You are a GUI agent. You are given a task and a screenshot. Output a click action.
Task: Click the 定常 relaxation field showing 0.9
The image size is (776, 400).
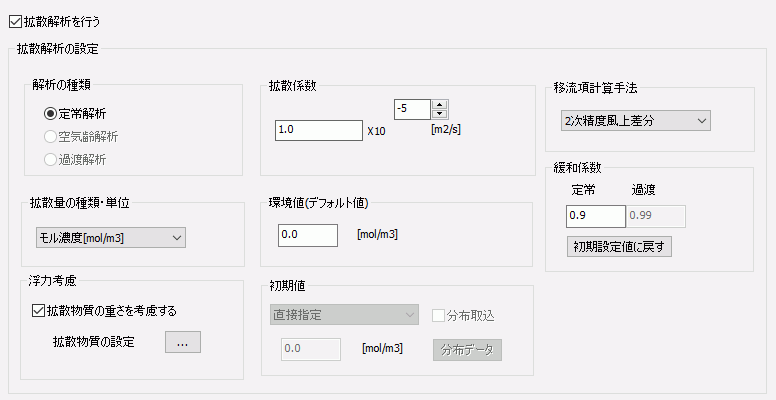pos(594,215)
